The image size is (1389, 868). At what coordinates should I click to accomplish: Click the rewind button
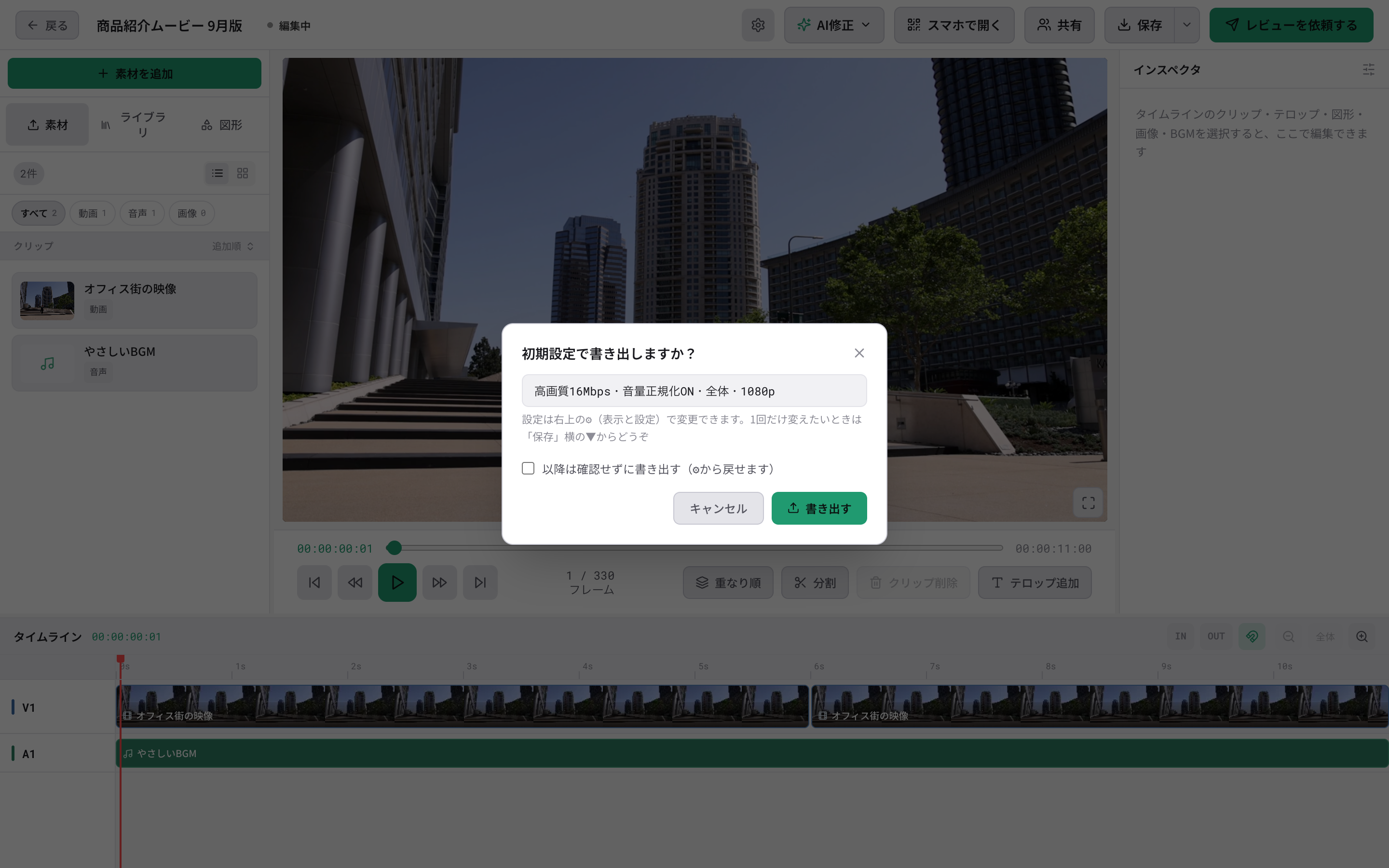click(354, 583)
